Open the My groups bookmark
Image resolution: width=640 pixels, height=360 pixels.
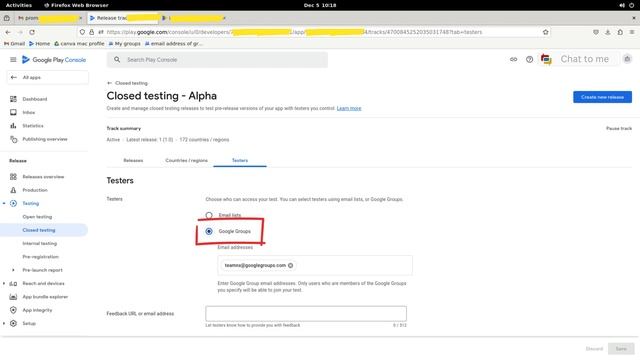[x=124, y=44]
